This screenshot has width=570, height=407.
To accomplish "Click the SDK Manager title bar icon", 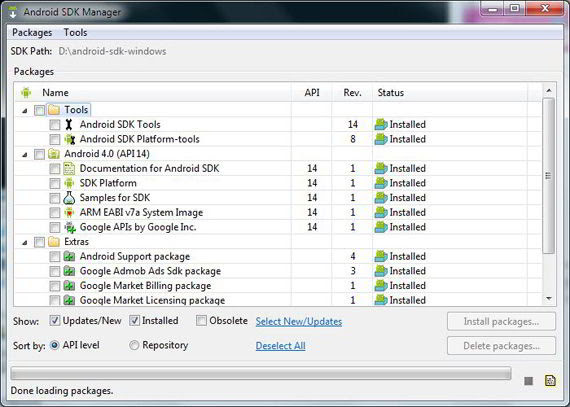I will [13, 12].
